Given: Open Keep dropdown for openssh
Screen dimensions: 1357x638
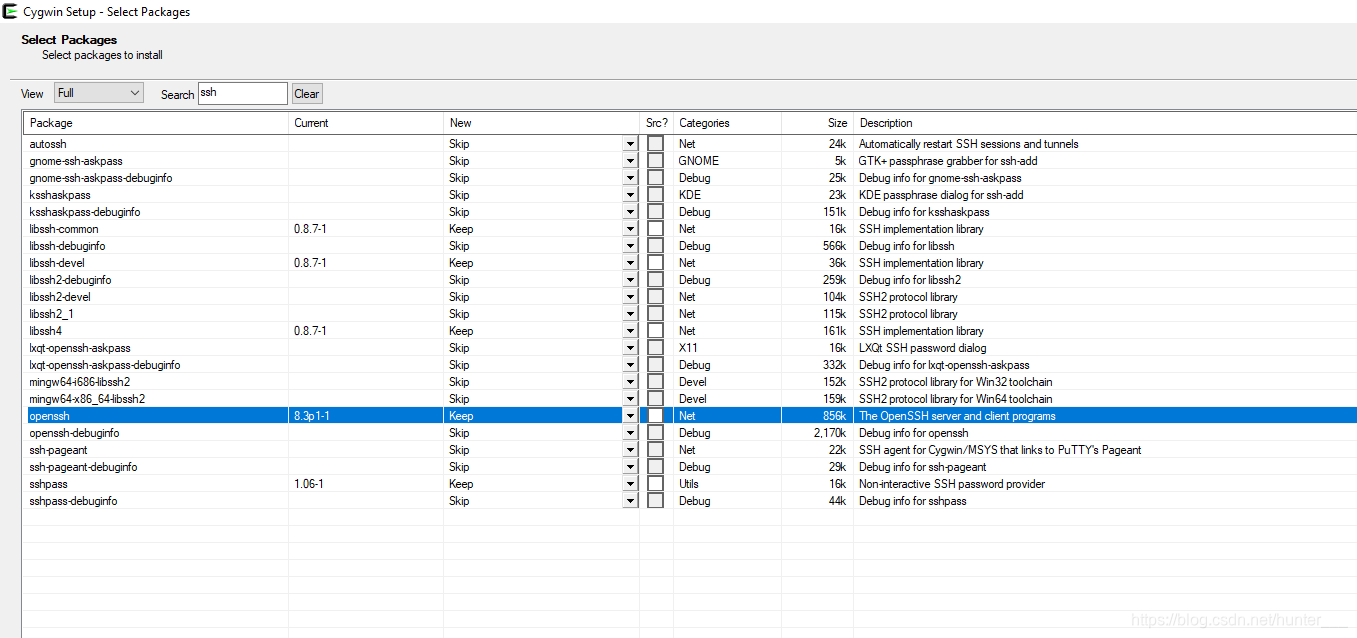Looking at the screenshot, I should [630, 416].
